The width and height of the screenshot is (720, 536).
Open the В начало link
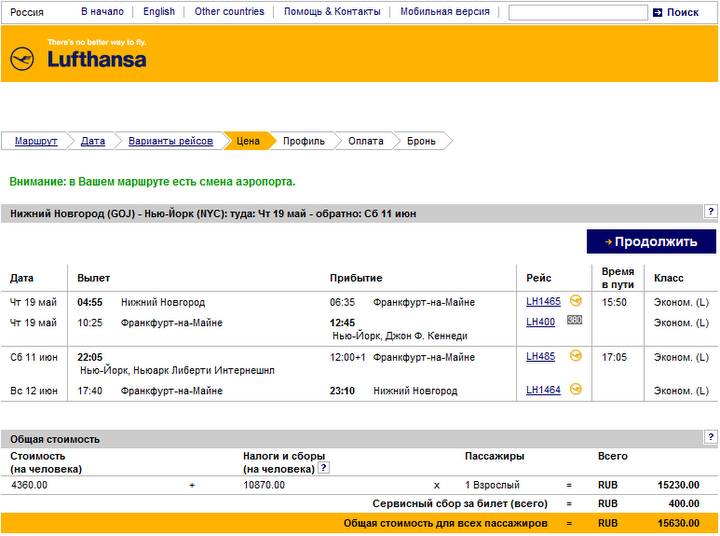click(x=102, y=11)
